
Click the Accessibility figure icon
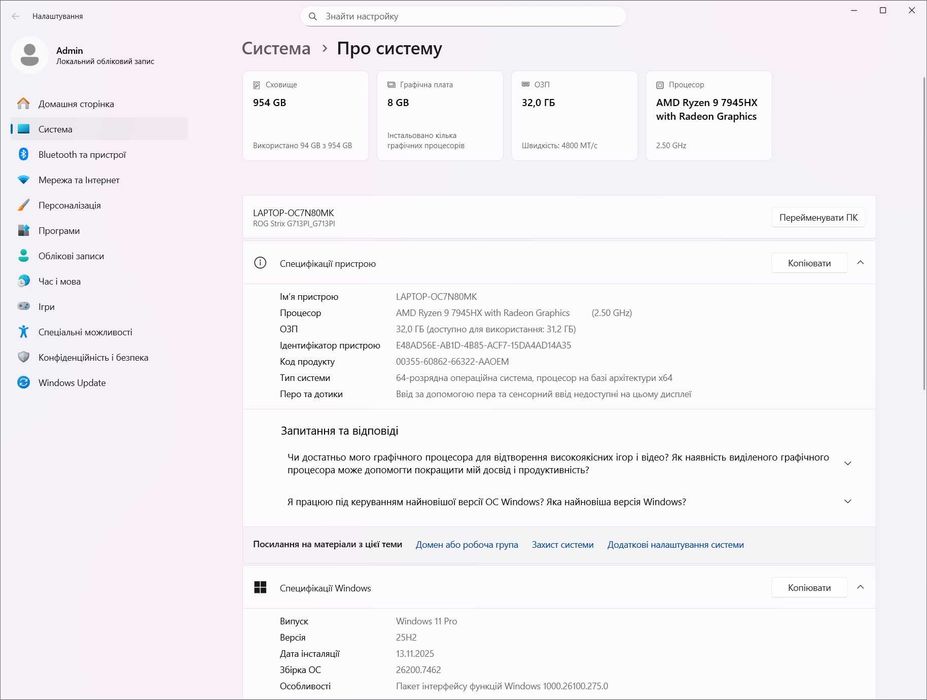[23, 332]
